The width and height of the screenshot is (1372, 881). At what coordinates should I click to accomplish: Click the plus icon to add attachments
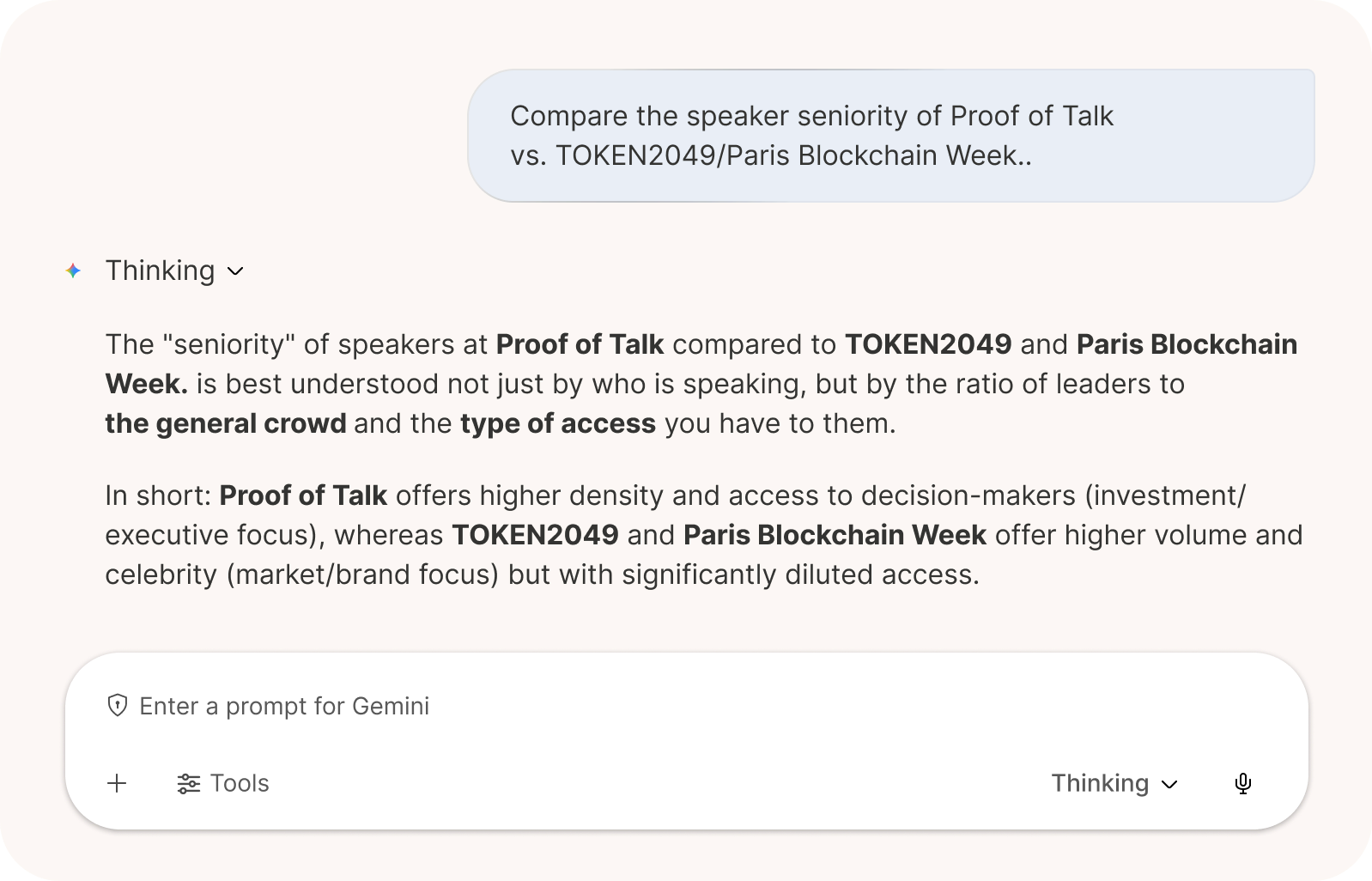pos(117,783)
